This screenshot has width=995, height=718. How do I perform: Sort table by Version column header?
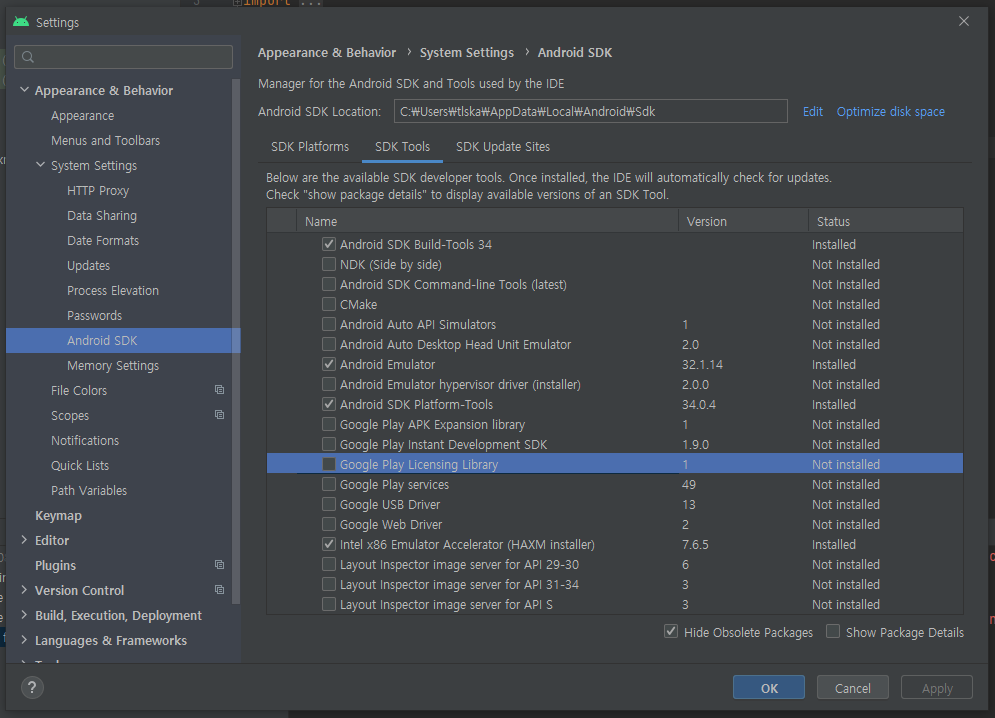[x=743, y=221]
